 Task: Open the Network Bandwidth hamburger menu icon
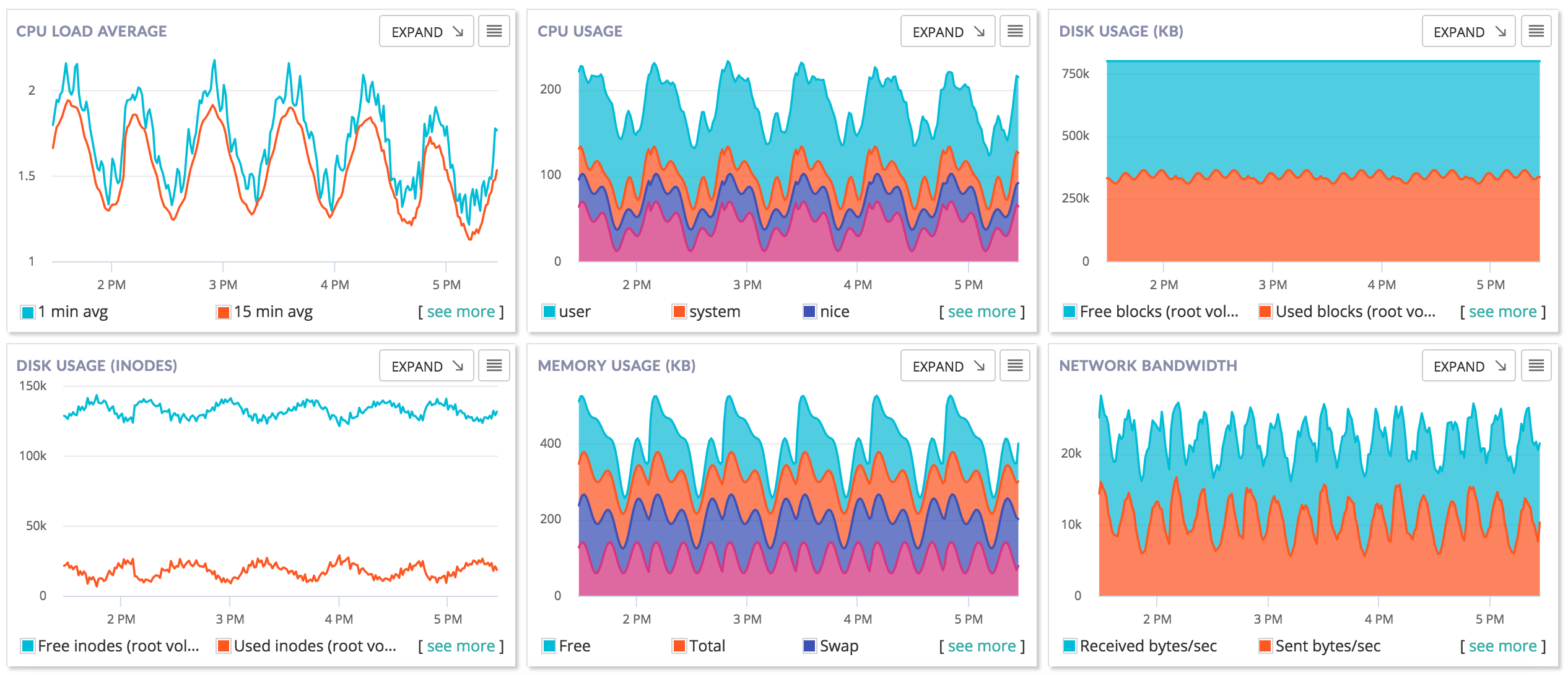click(x=1536, y=366)
